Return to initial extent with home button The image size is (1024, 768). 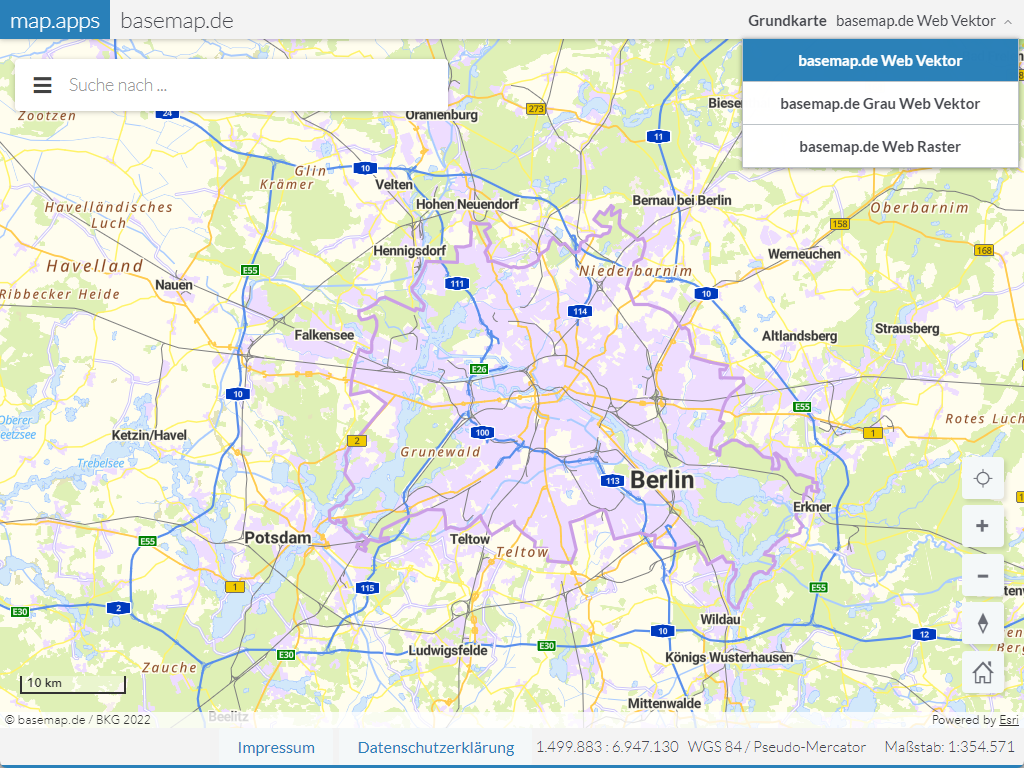982,672
